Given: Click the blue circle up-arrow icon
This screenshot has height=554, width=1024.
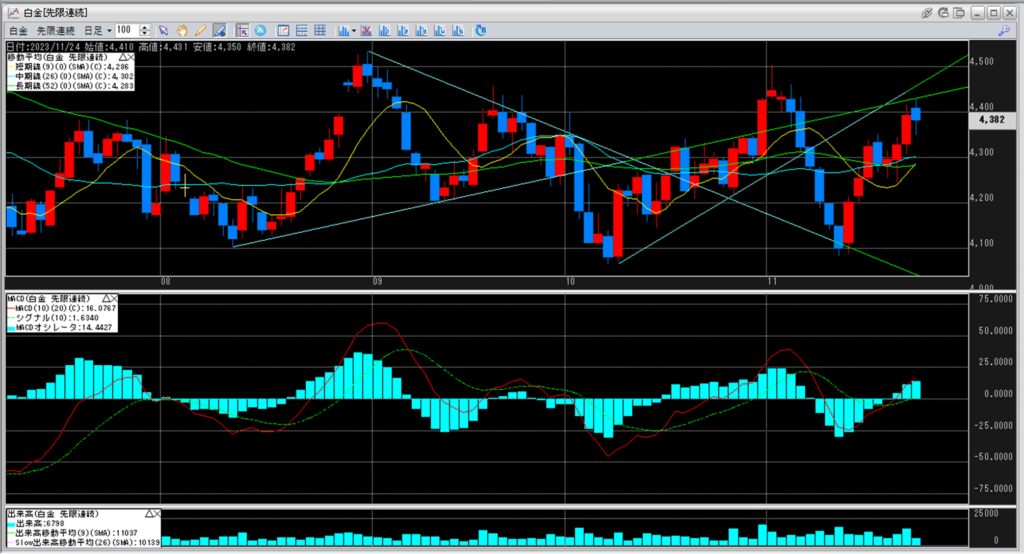Looking at the screenshot, I should click(x=261, y=31).
